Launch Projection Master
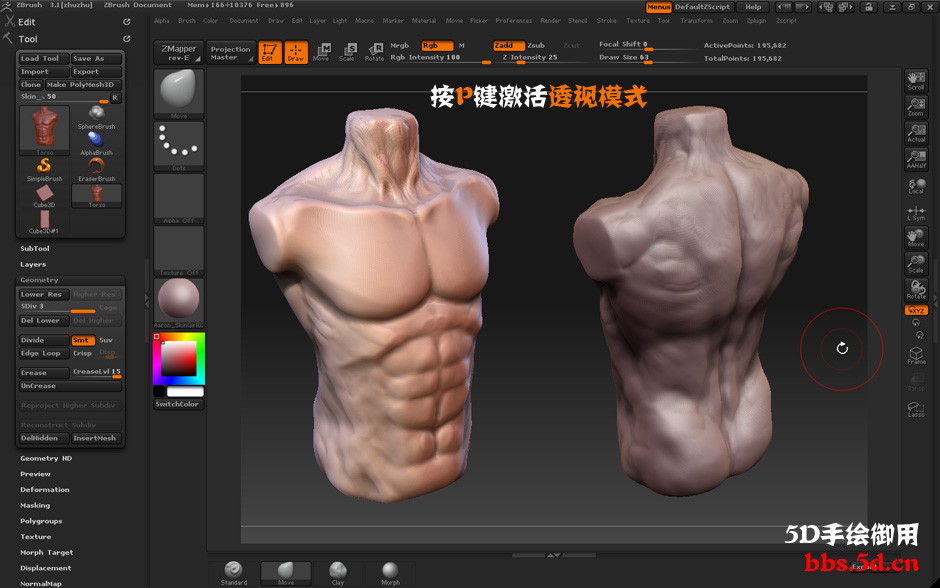The width and height of the screenshot is (940, 588). [x=230, y=53]
